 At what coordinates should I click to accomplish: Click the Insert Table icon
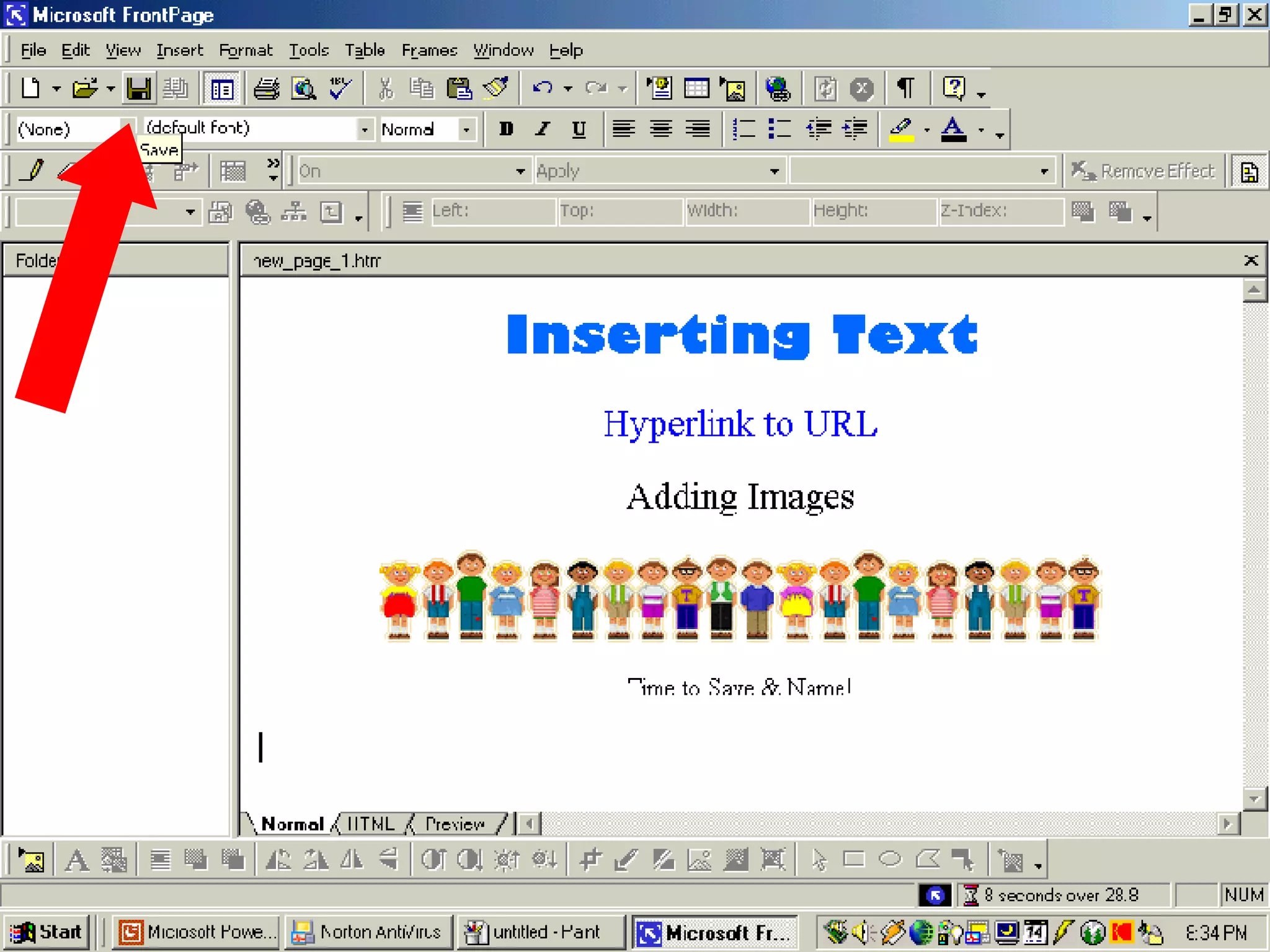pyautogui.click(x=696, y=89)
